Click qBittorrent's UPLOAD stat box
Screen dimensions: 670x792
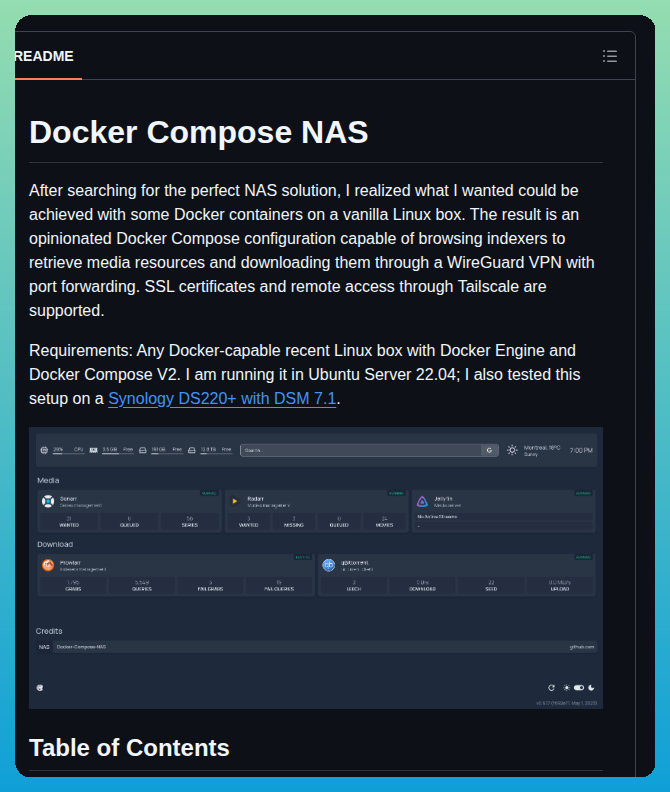(x=560, y=585)
